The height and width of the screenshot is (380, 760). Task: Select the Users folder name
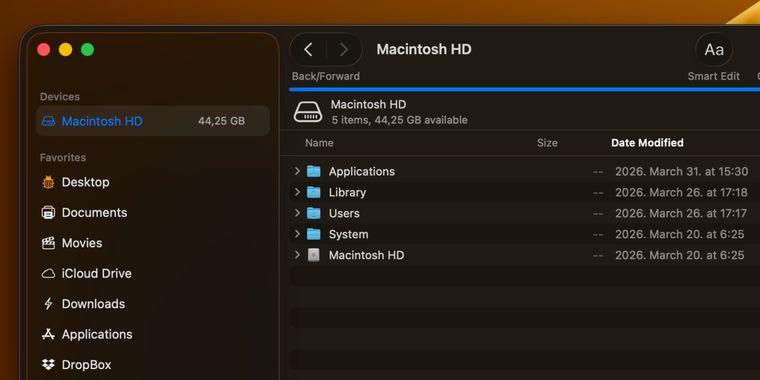344,213
